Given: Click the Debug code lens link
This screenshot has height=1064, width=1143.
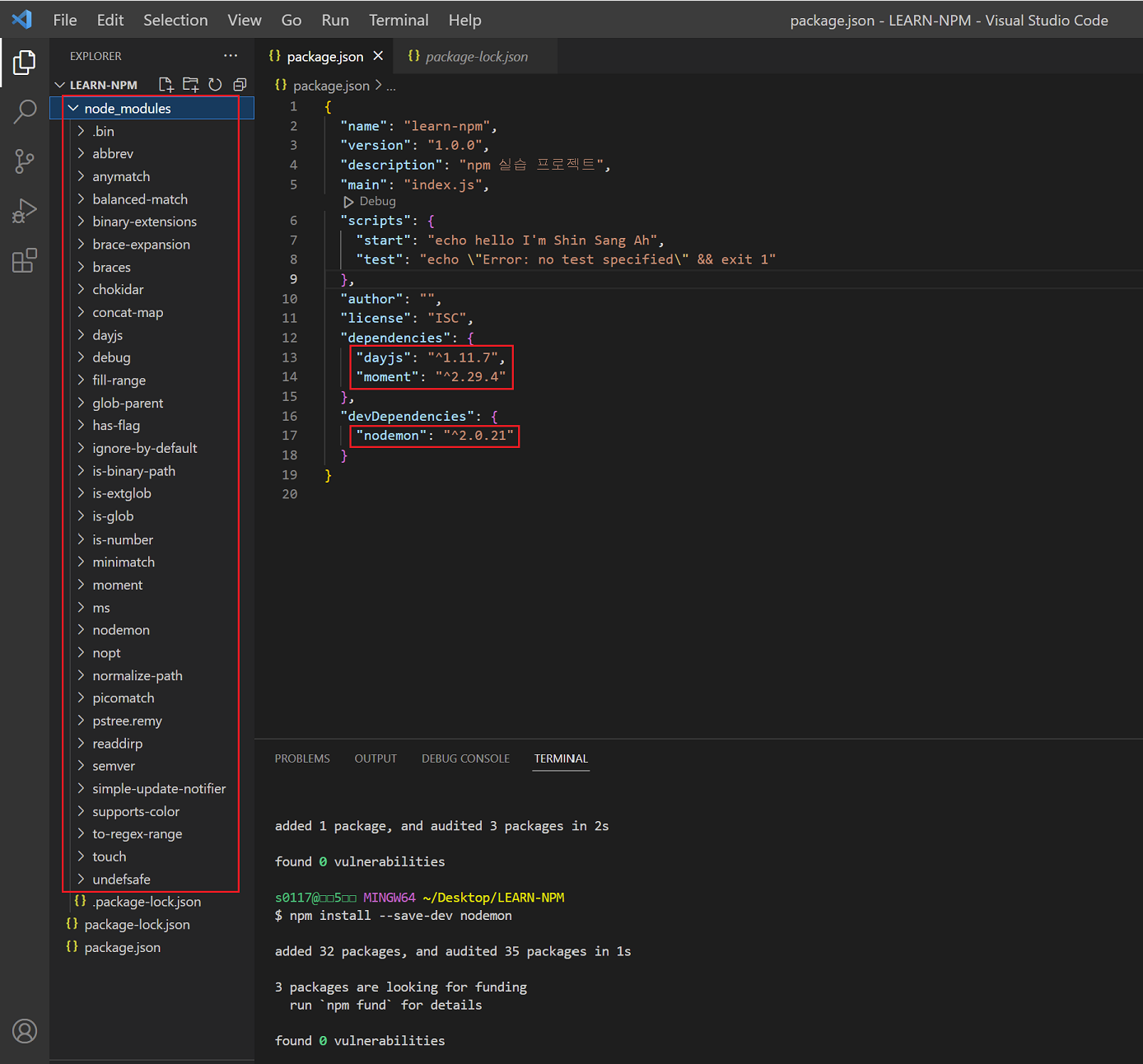Looking at the screenshot, I should click(x=377, y=202).
